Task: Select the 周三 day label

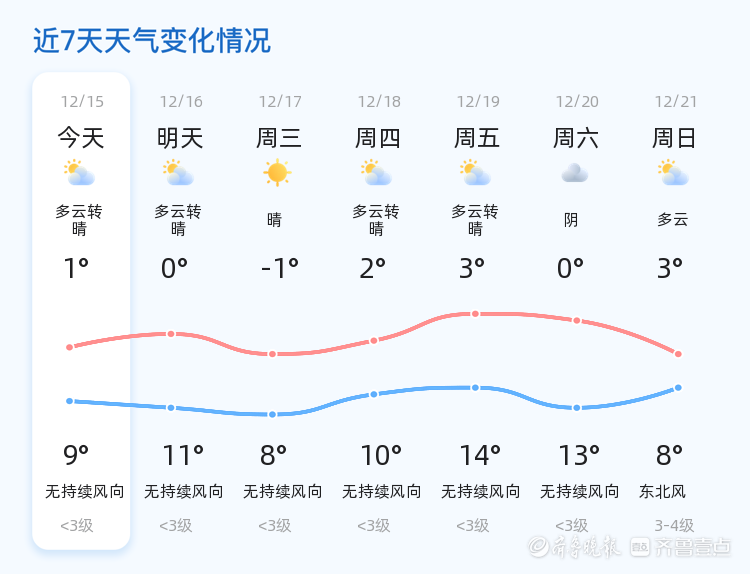Action: [x=279, y=137]
